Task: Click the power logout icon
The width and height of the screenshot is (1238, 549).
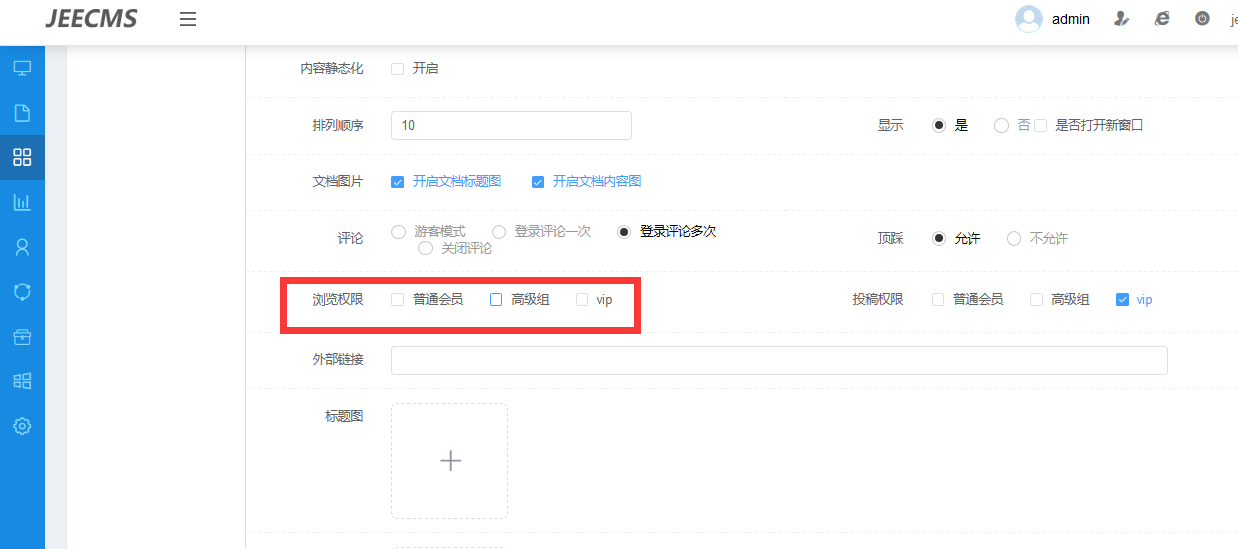Action: coord(1202,19)
